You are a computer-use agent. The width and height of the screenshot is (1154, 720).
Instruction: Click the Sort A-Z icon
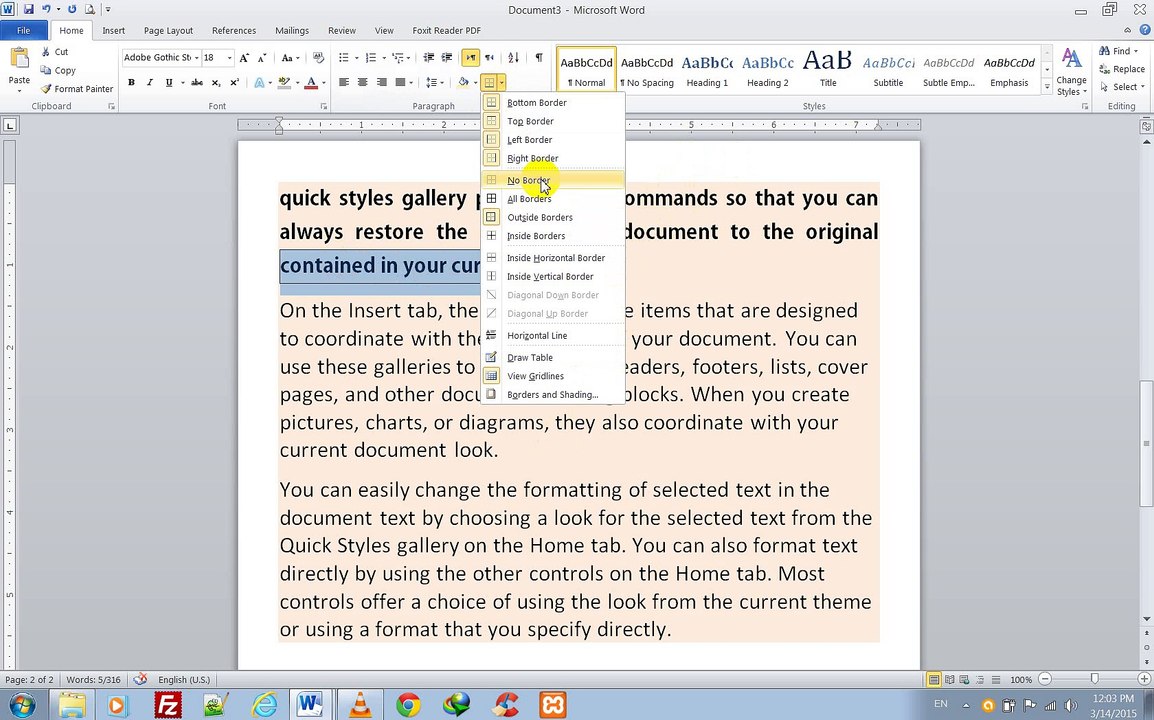[514, 57]
